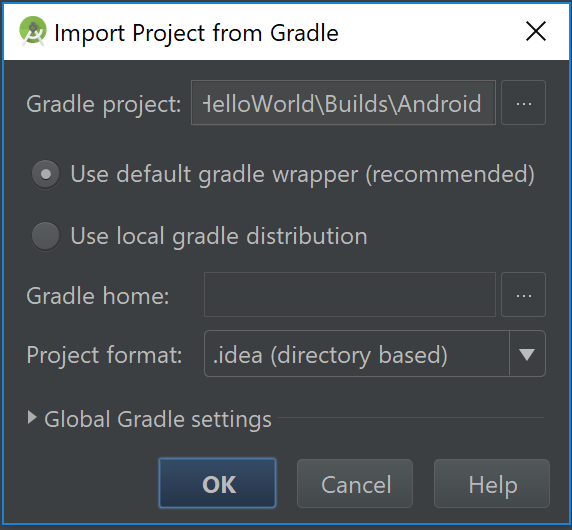Close the Import Project from Gradle dialog
Viewport: 572px width, 530px height.
(x=536, y=31)
